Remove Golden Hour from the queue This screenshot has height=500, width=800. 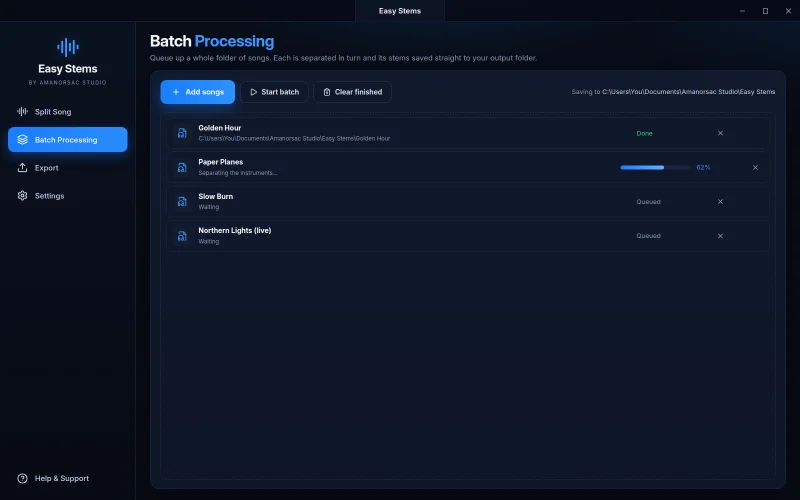tap(720, 133)
